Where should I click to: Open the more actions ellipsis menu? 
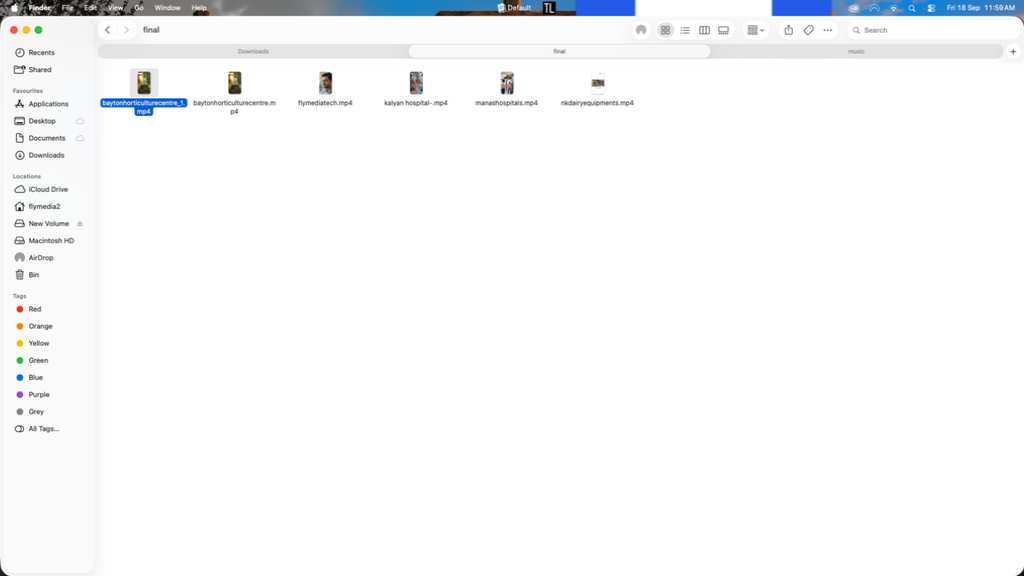pos(827,30)
